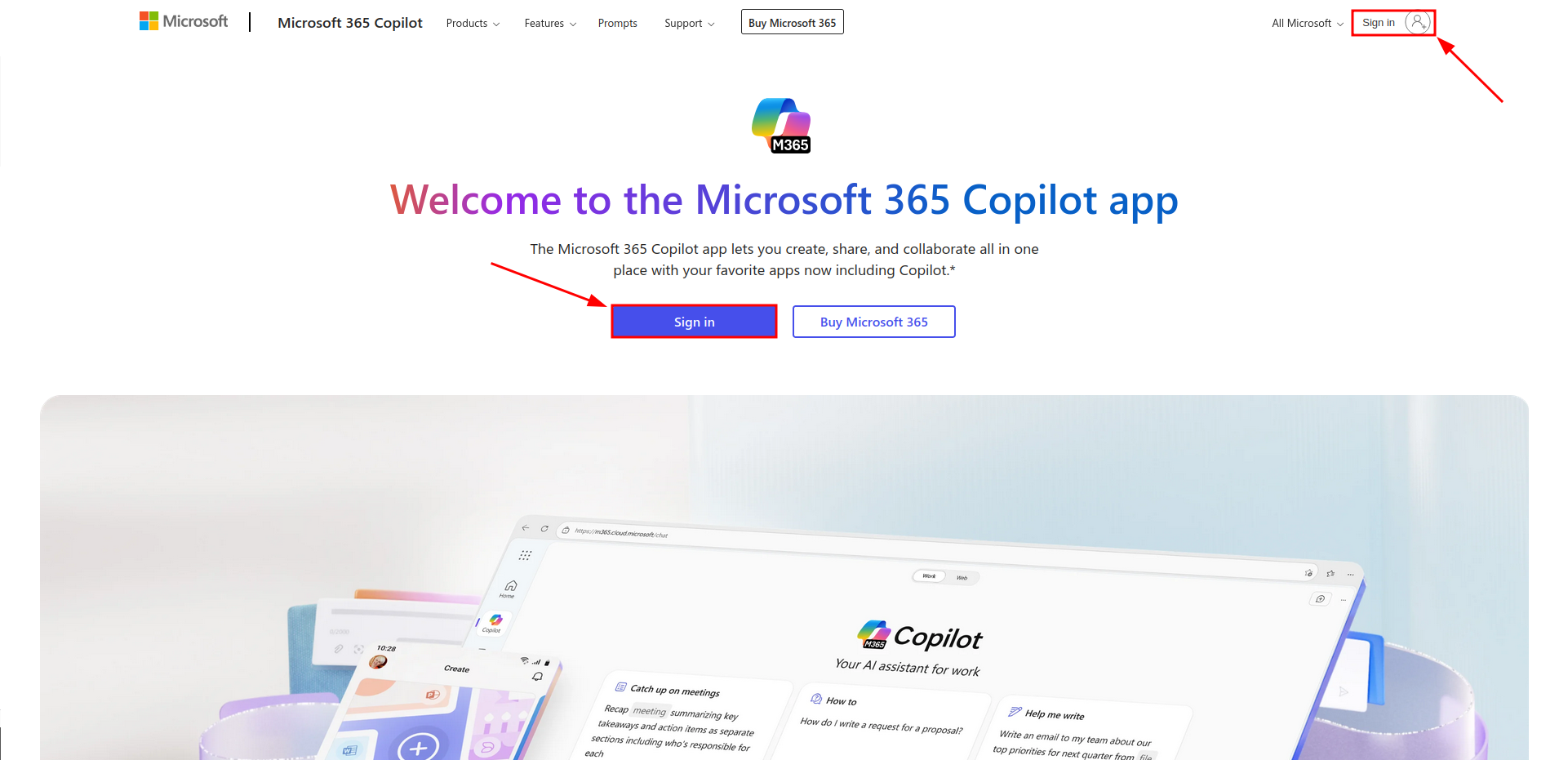This screenshot has height=760, width=1568.
Task: Expand the Features dropdown menu
Action: pos(550,23)
